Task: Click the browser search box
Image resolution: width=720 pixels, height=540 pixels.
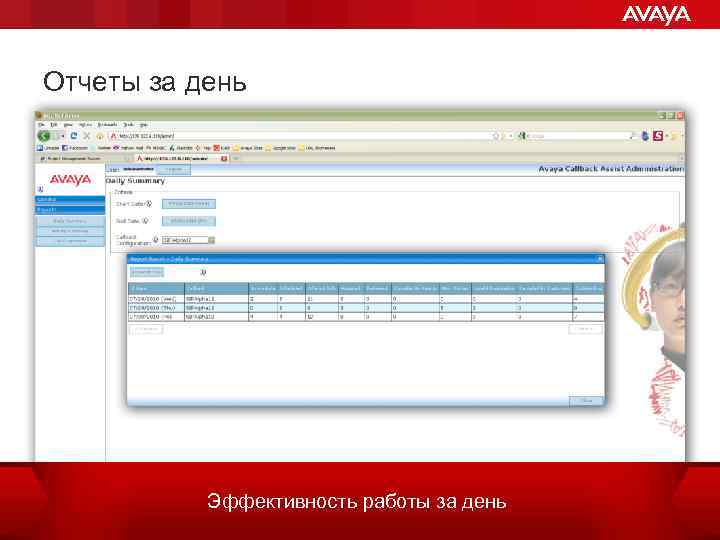Action: 579,136
